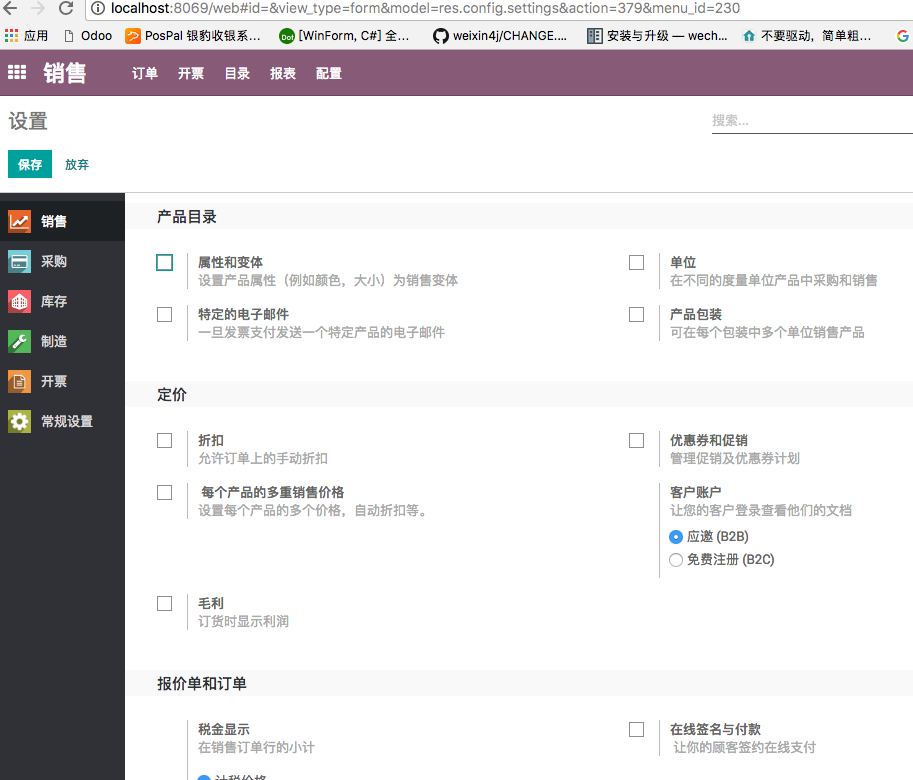This screenshot has width=913, height=780.
Task: Click the 定价 section heading
Action: click(x=172, y=395)
